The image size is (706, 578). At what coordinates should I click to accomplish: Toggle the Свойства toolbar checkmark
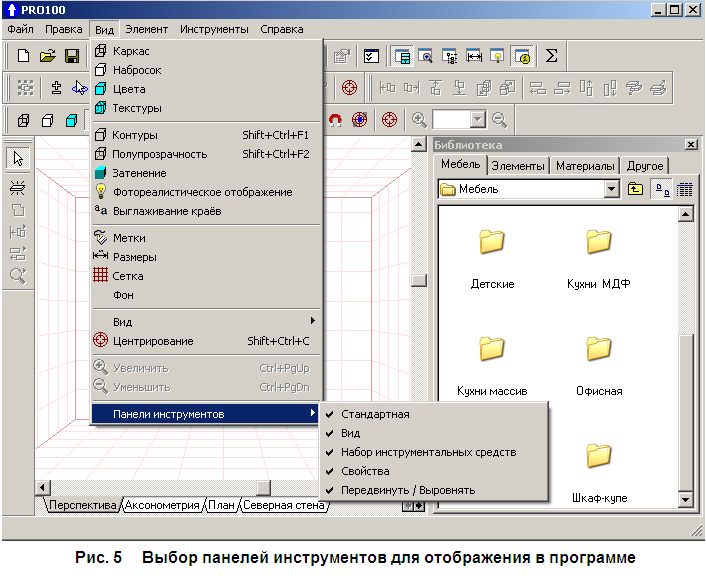click(365, 471)
